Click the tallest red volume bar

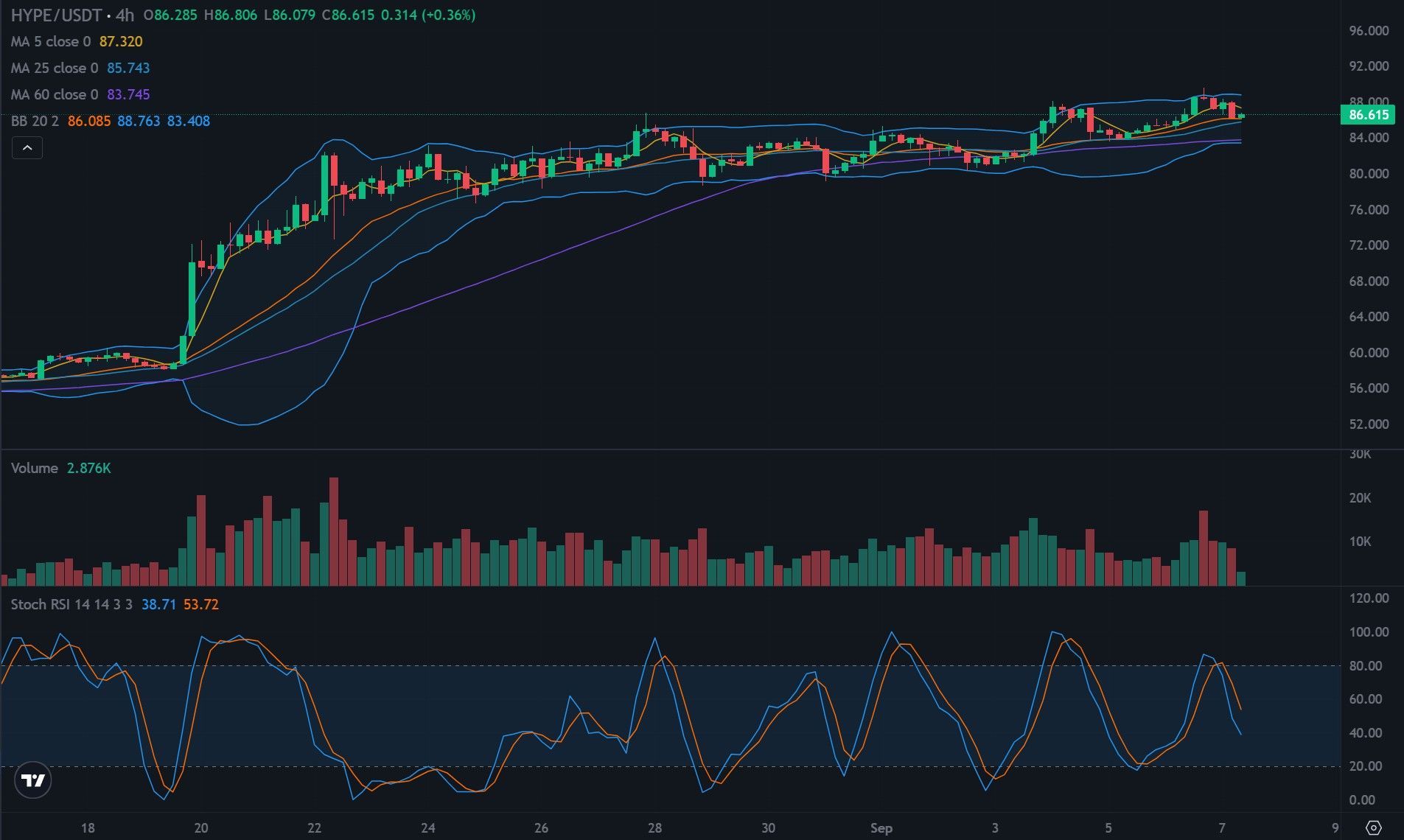pyautogui.click(x=334, y=531)
